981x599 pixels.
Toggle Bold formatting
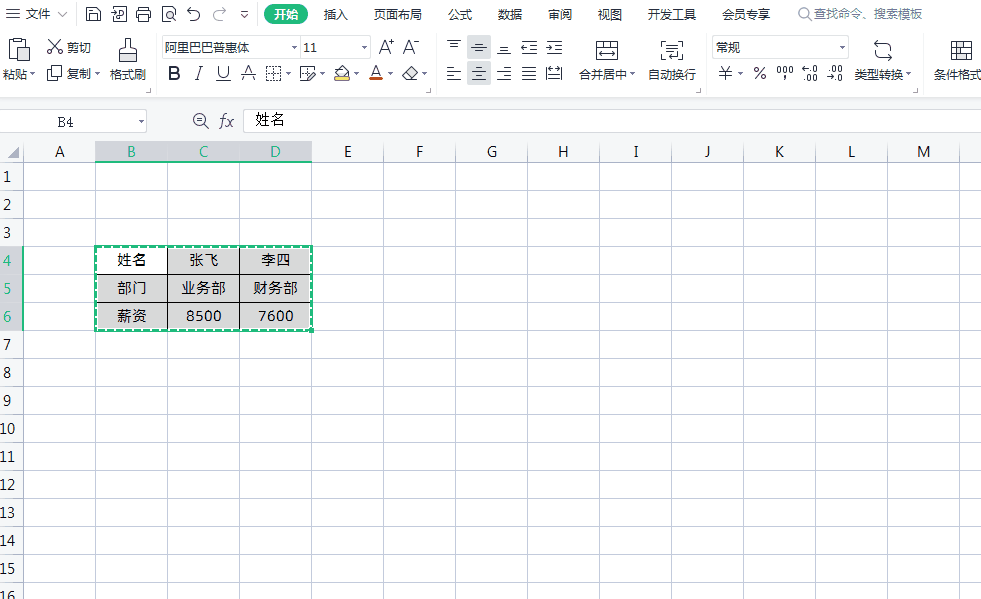[x=174, y=74]
